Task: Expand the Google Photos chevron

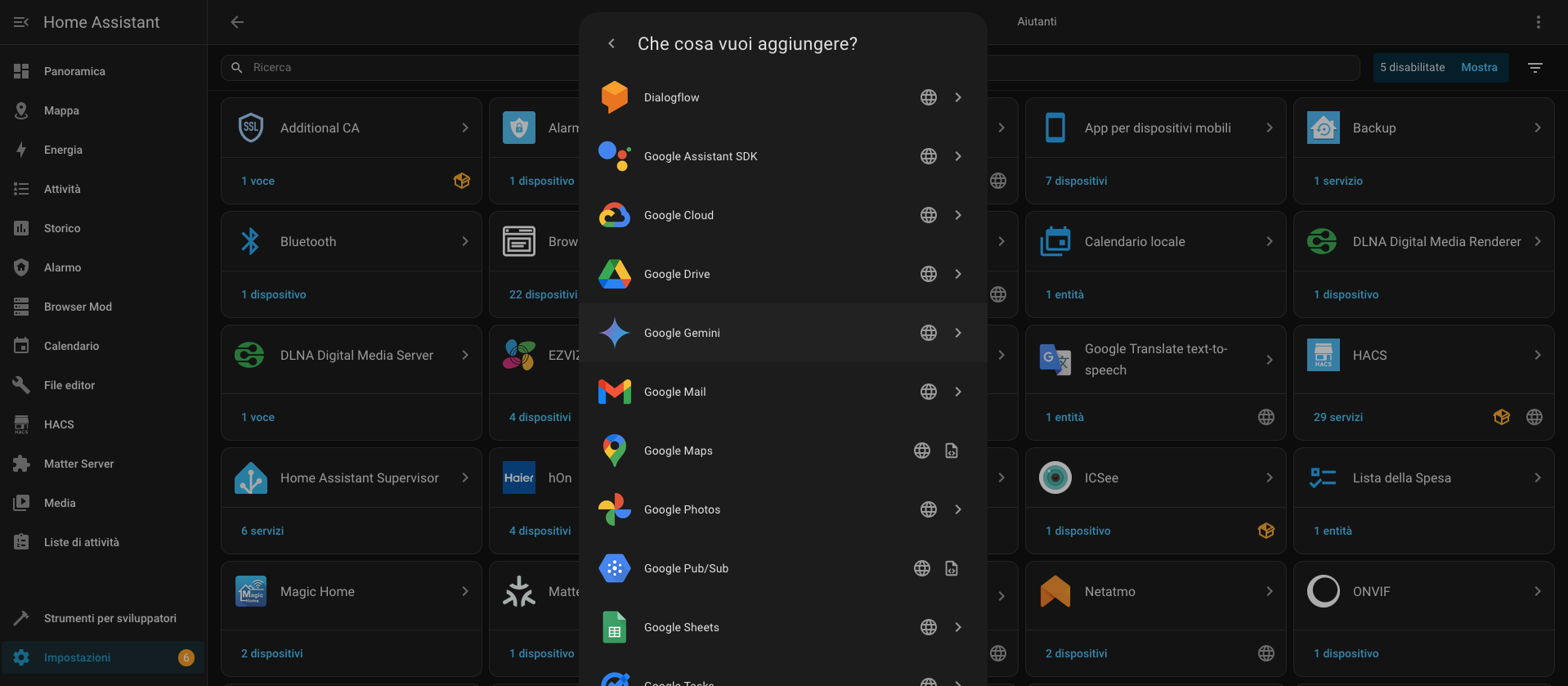Action: click(958, 509)
